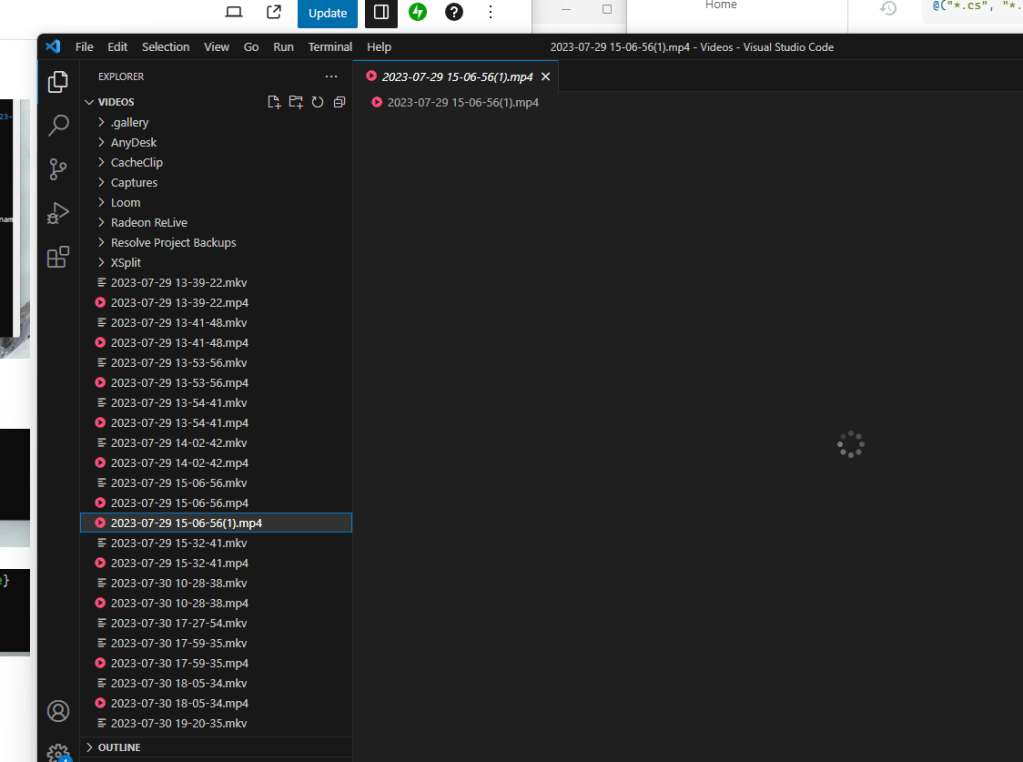Open the Source Control view

[58, 169]
